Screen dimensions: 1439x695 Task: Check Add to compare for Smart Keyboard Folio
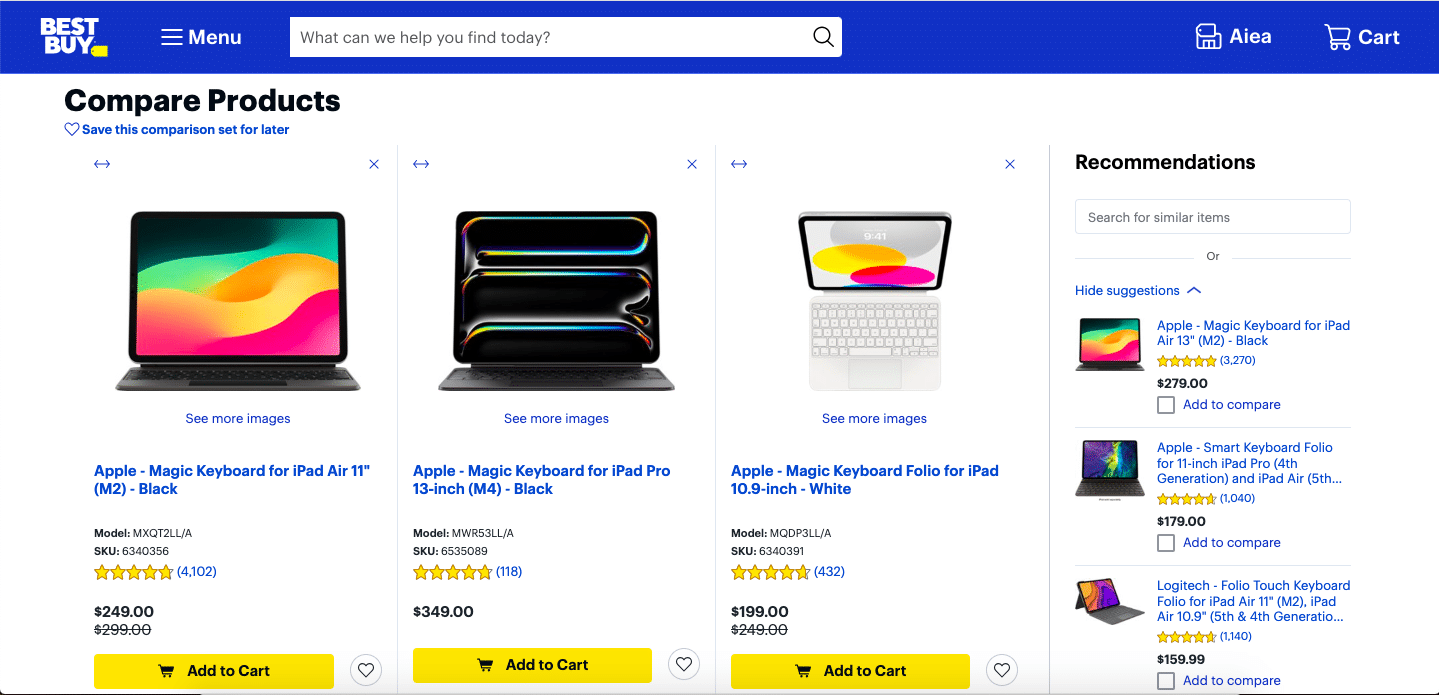click(x=1166, y=543)
